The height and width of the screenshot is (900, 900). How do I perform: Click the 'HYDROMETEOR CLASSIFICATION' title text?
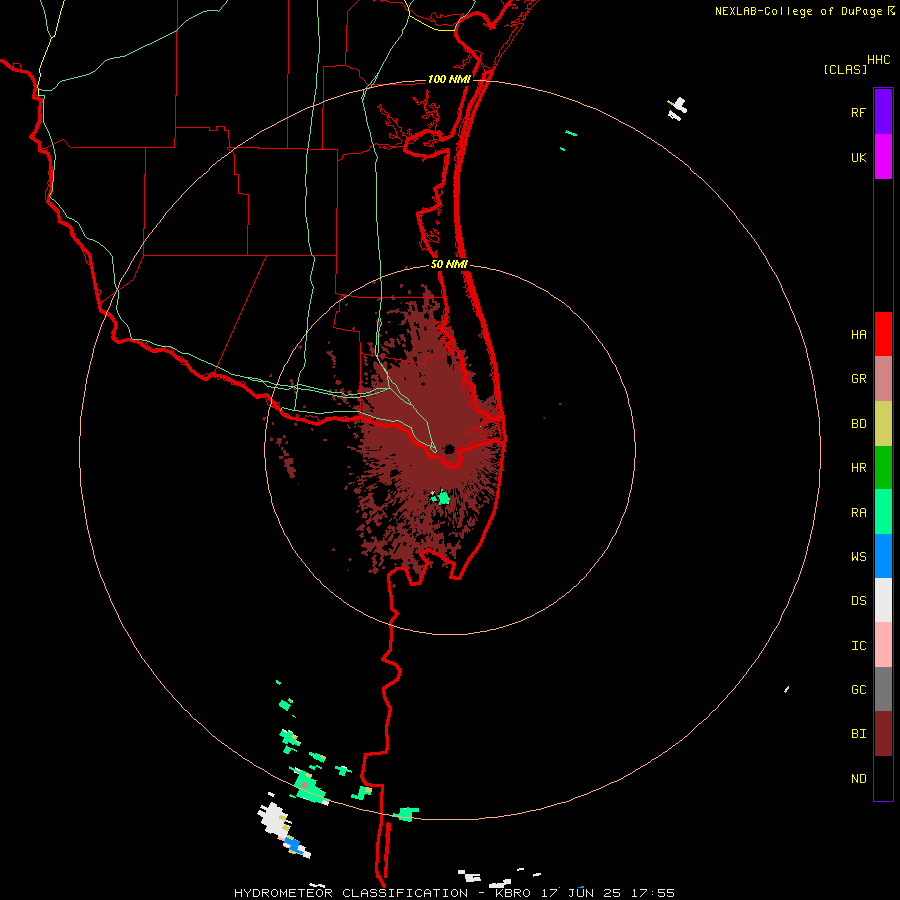[x=351, y=893]
